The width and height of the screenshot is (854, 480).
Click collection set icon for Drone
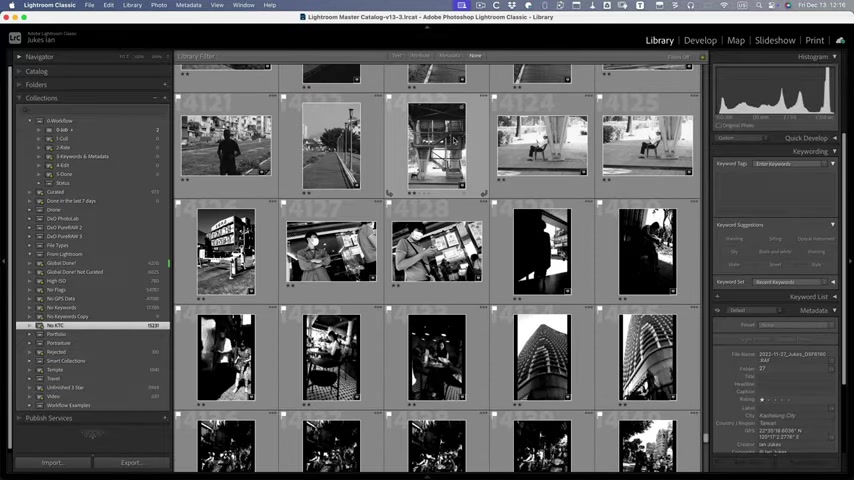click(x=40, y=210)
